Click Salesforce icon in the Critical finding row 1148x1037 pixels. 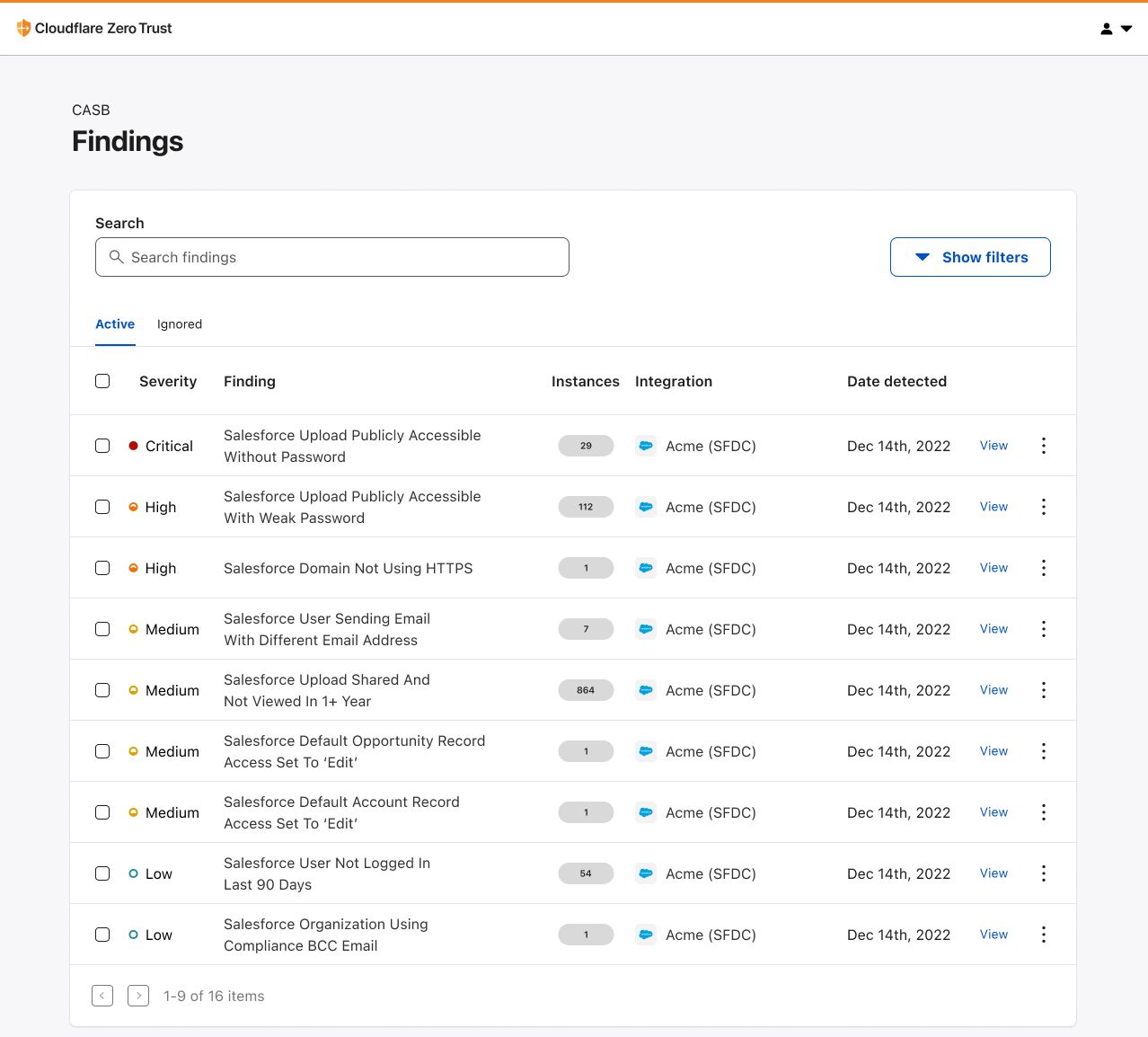[x=646, y=446]
